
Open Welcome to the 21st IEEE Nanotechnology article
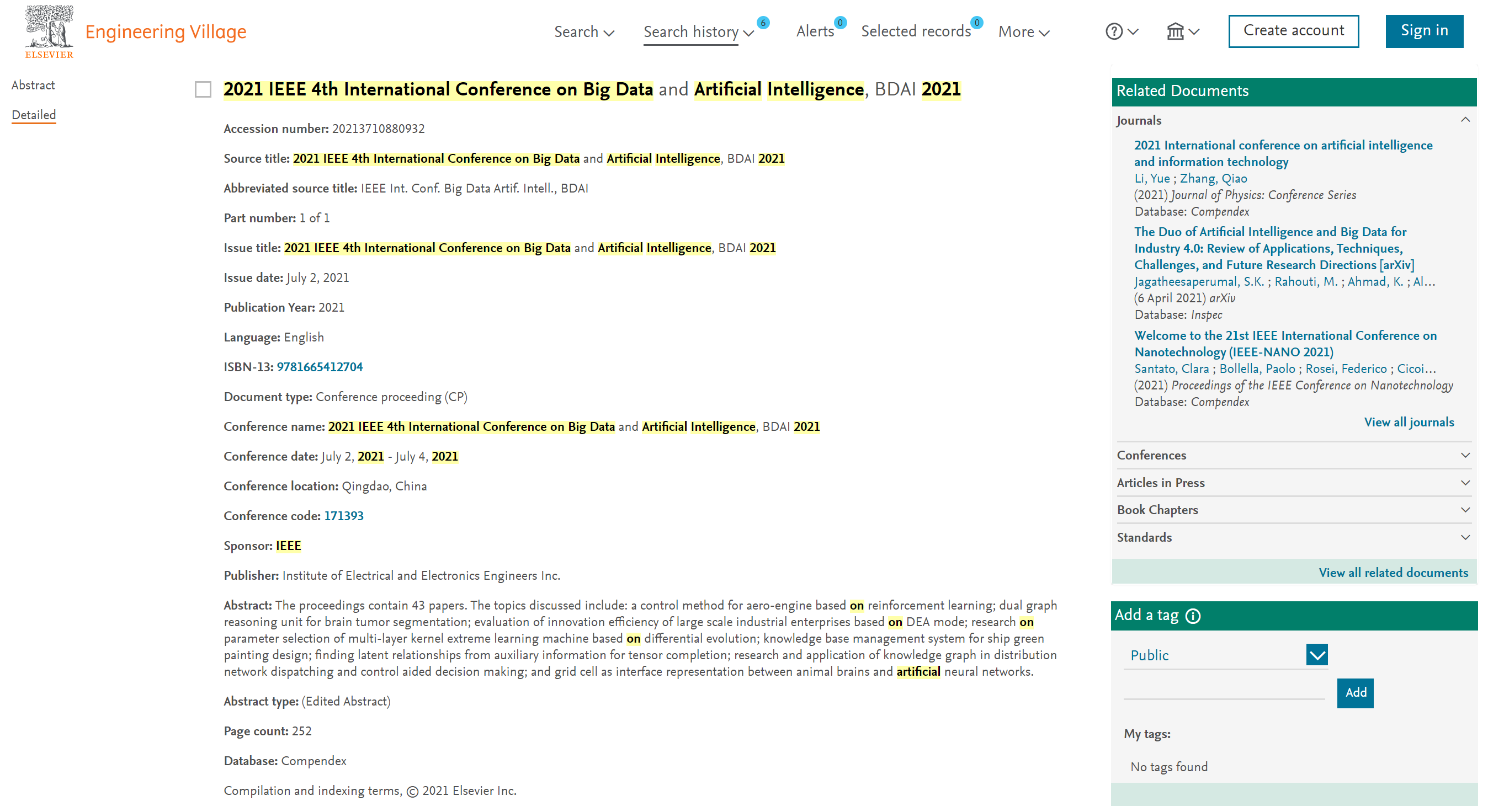1285,344
